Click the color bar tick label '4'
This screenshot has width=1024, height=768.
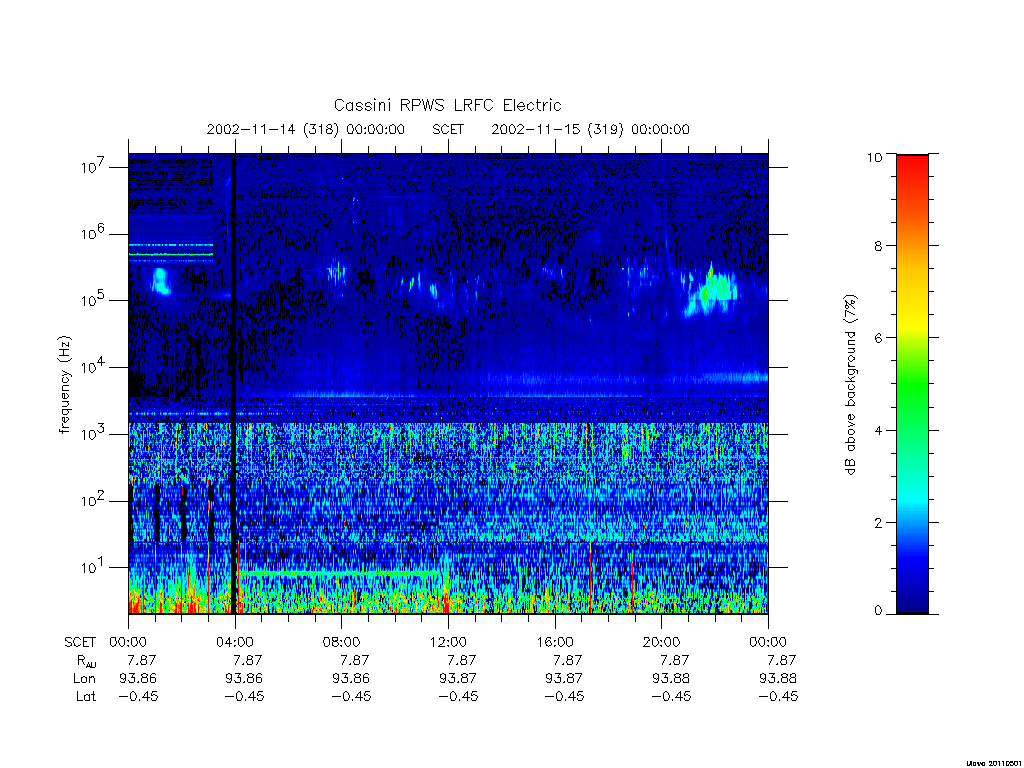coord(878,431)
